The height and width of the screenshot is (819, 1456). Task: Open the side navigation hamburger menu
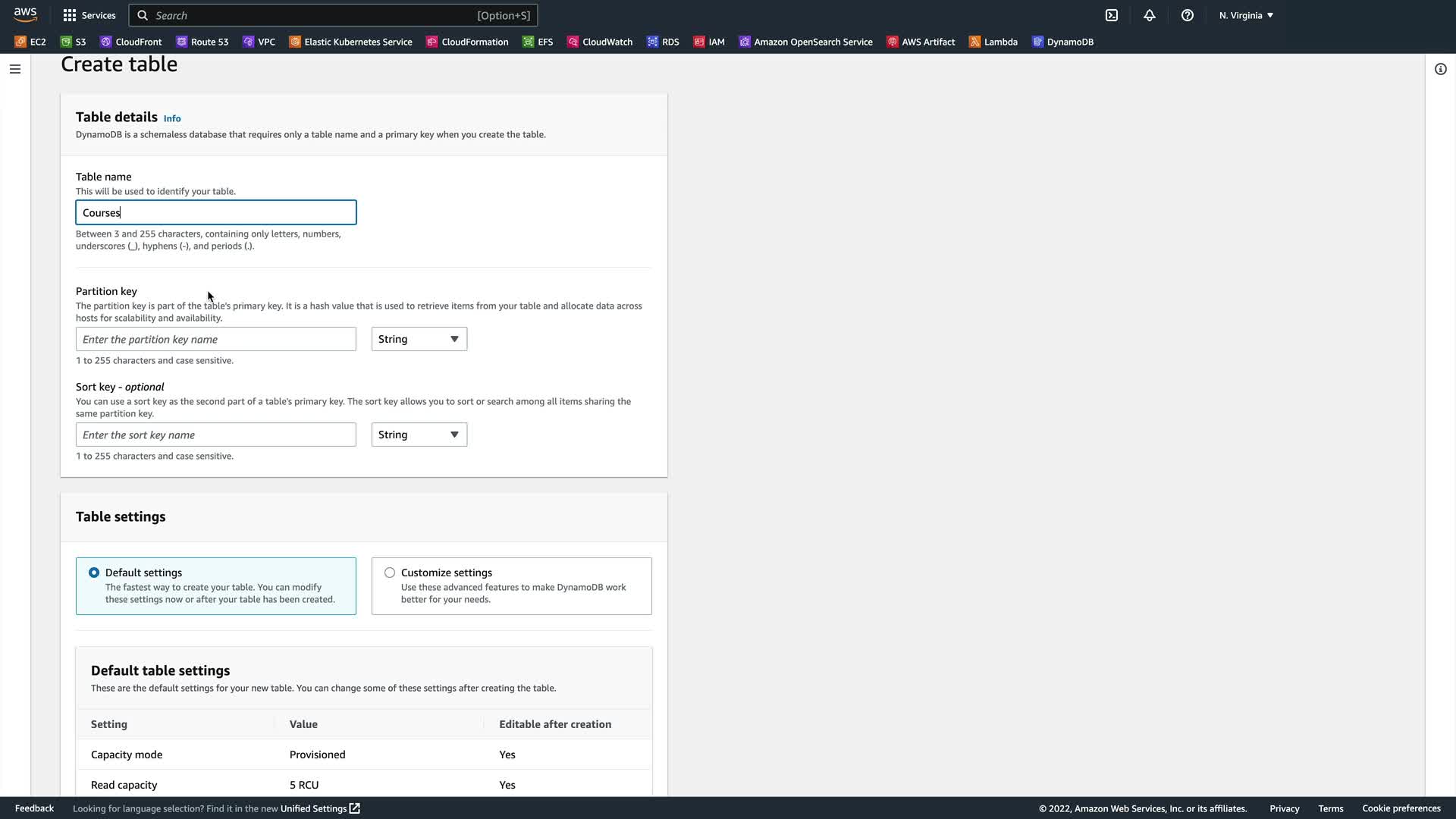[15, 69]
